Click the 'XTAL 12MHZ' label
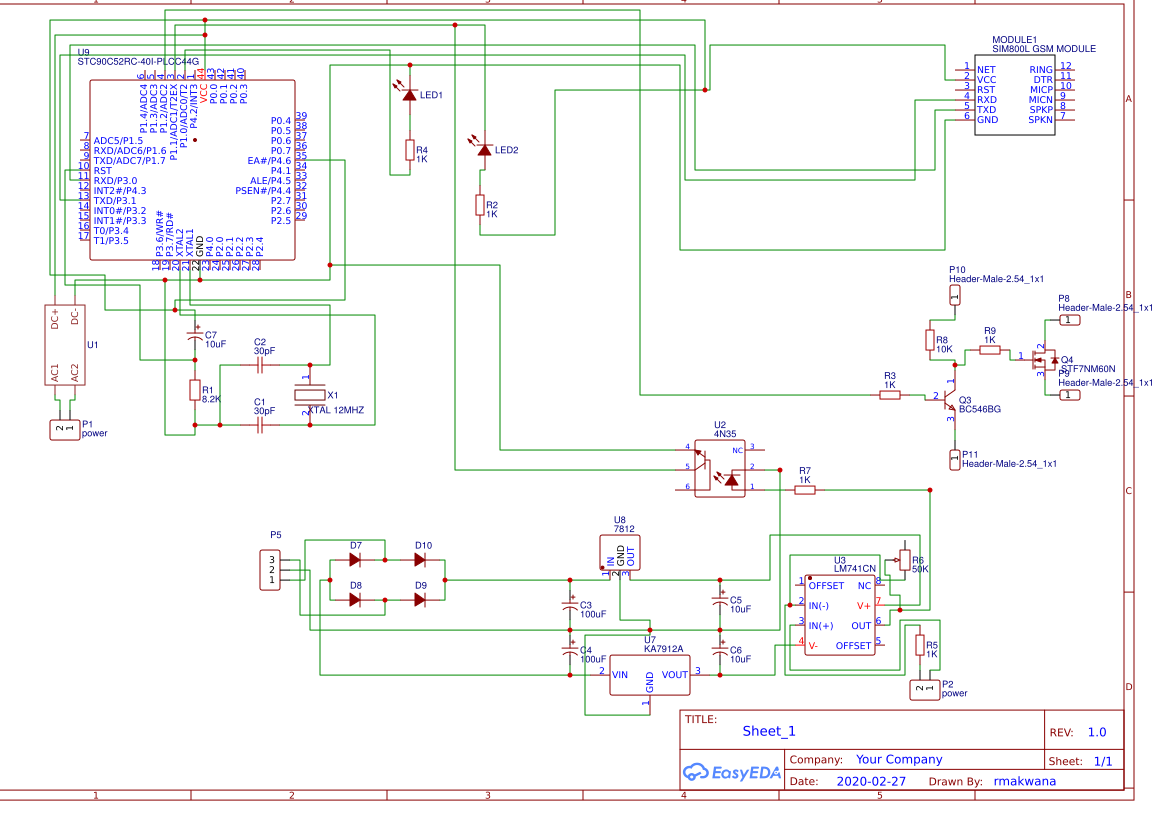This screenshot has height=832, width=1169. coord(336,410)
